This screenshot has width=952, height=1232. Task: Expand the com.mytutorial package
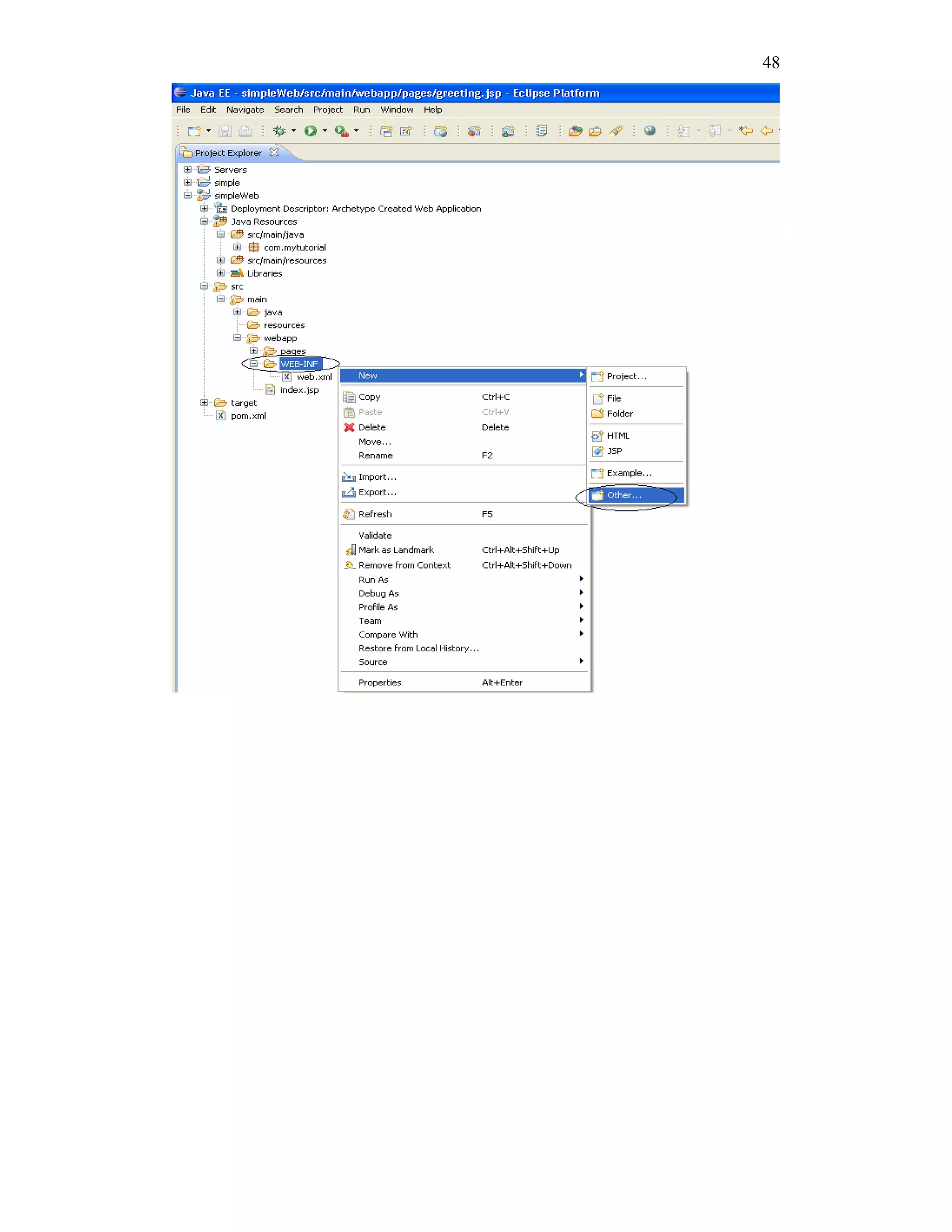coord(238,247)
